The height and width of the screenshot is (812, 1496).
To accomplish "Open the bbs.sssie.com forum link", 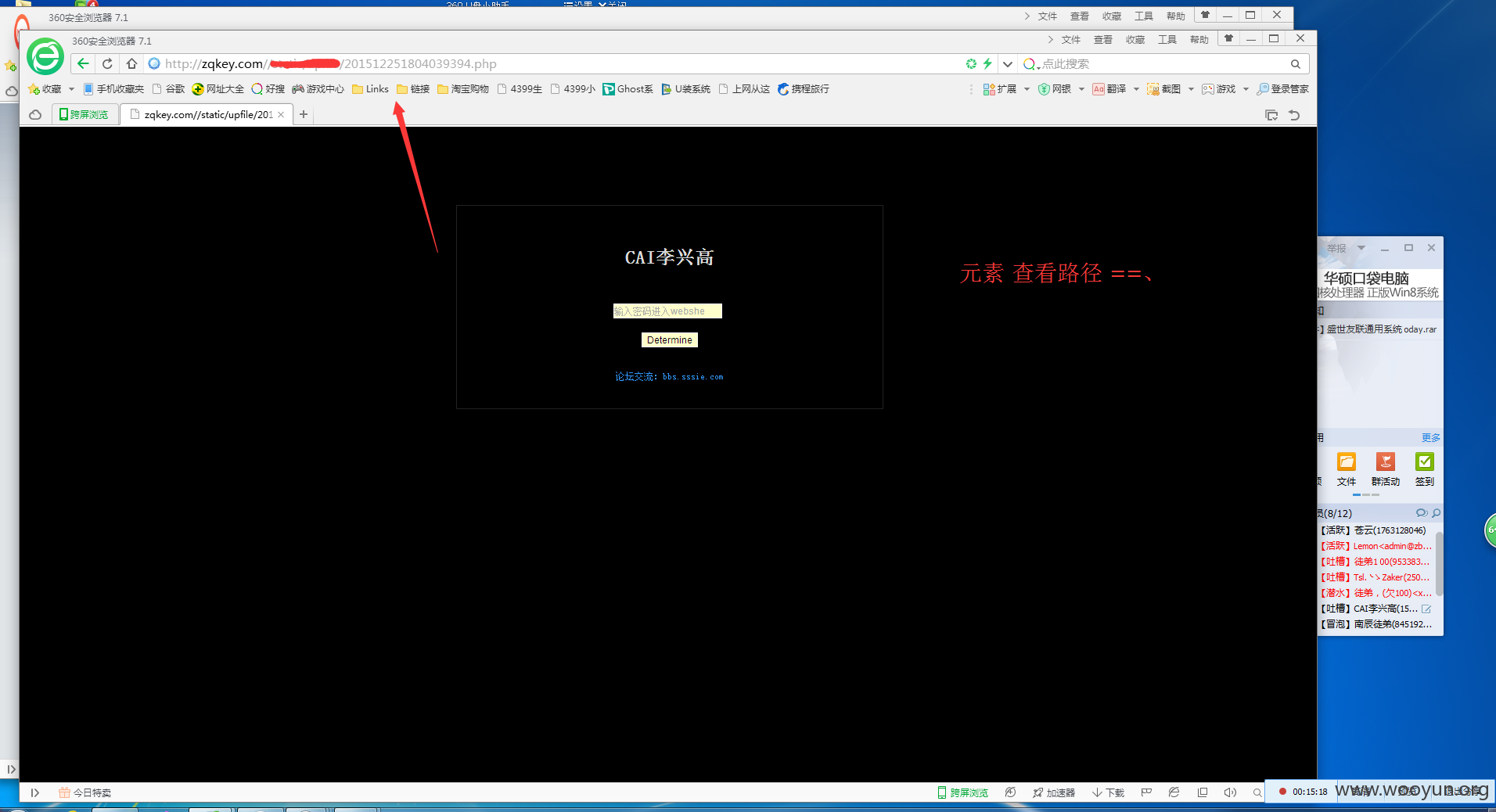I will 692,377.
